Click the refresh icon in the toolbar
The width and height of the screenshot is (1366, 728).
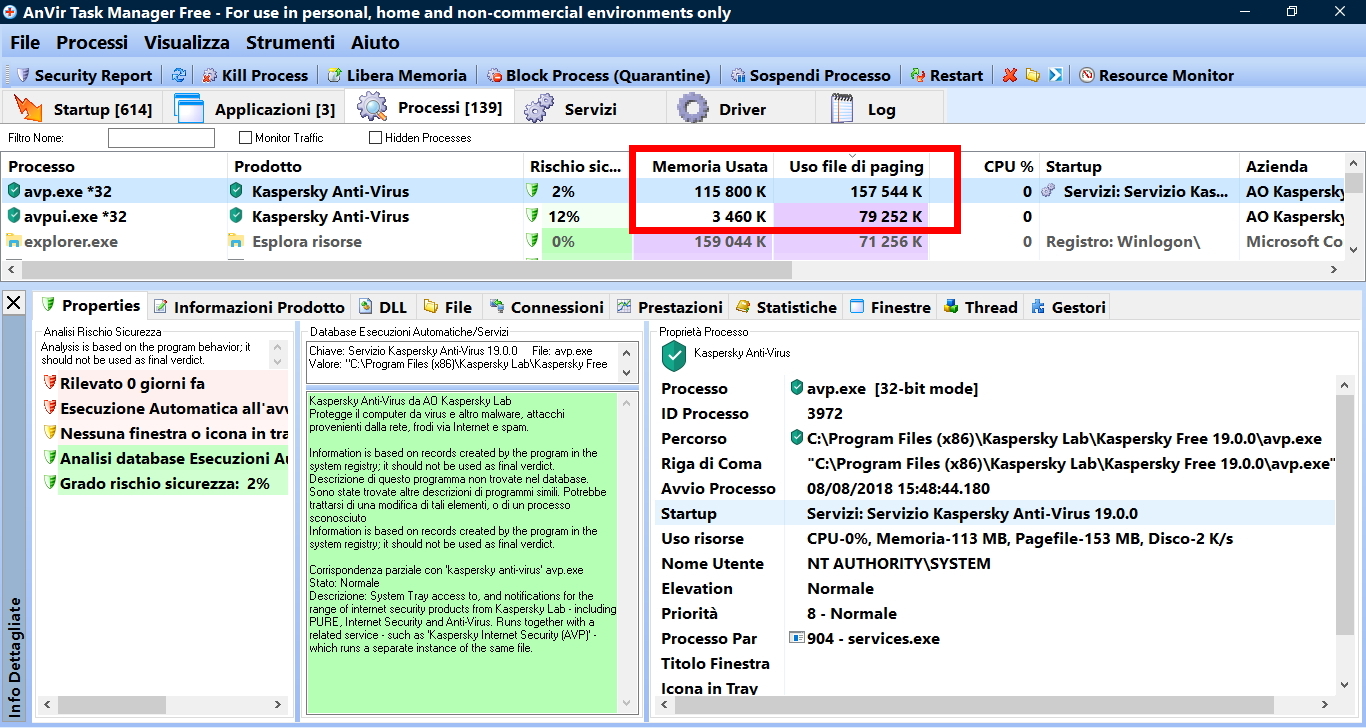(179, 75)
